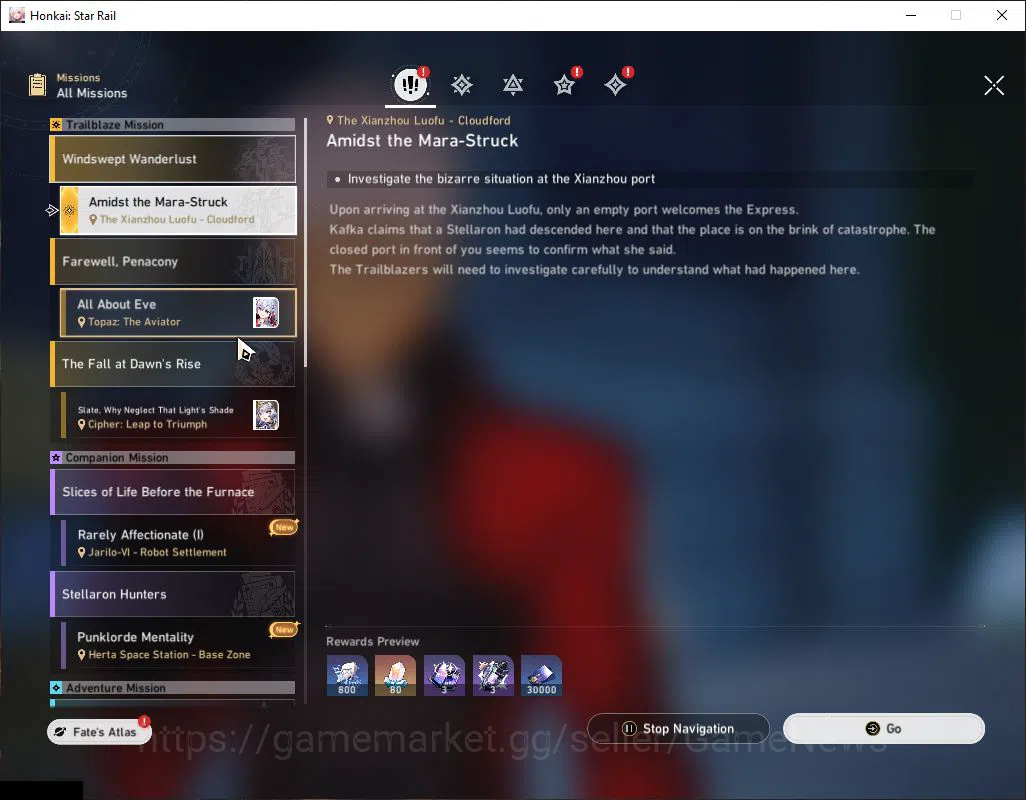View the second purple reward item x3
This screenshot has width=1026, height=800.
493,675
